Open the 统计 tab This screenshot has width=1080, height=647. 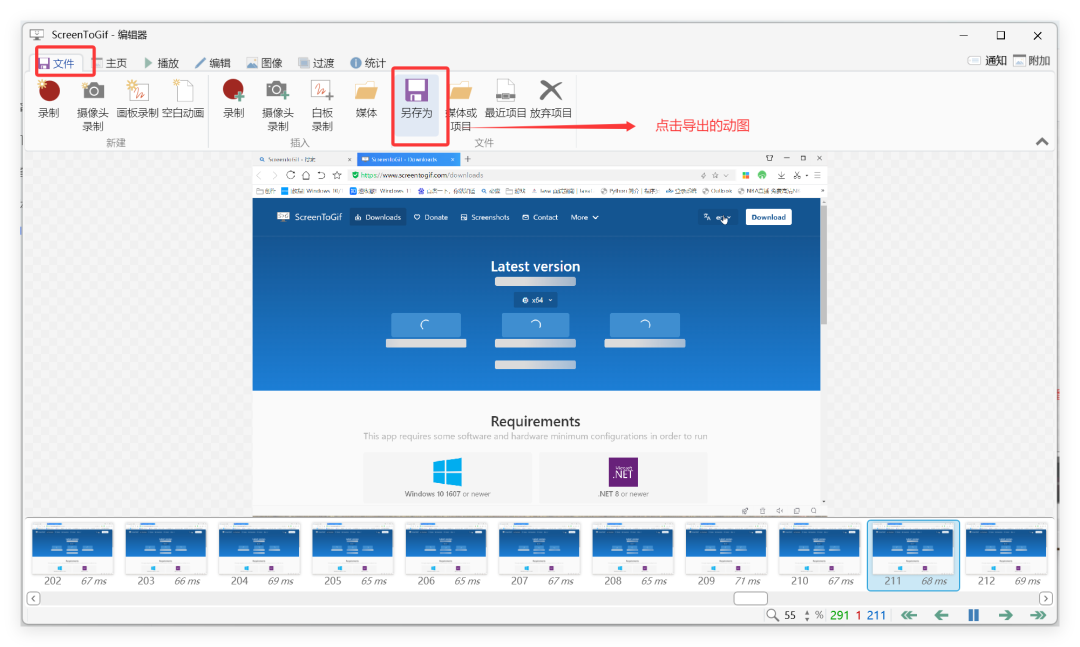(368, 63)
